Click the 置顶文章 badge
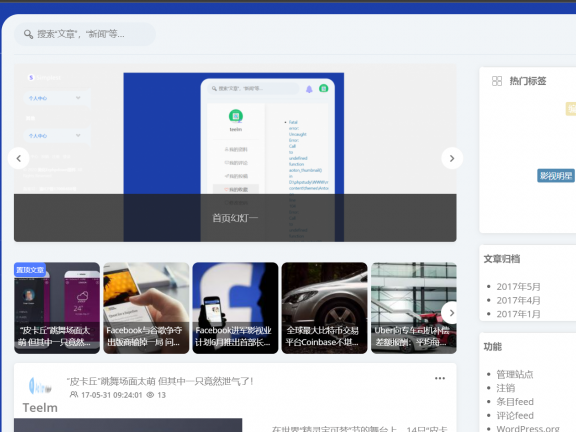The height and width of the screenshot is (432, 576). (x=30, y=270)
